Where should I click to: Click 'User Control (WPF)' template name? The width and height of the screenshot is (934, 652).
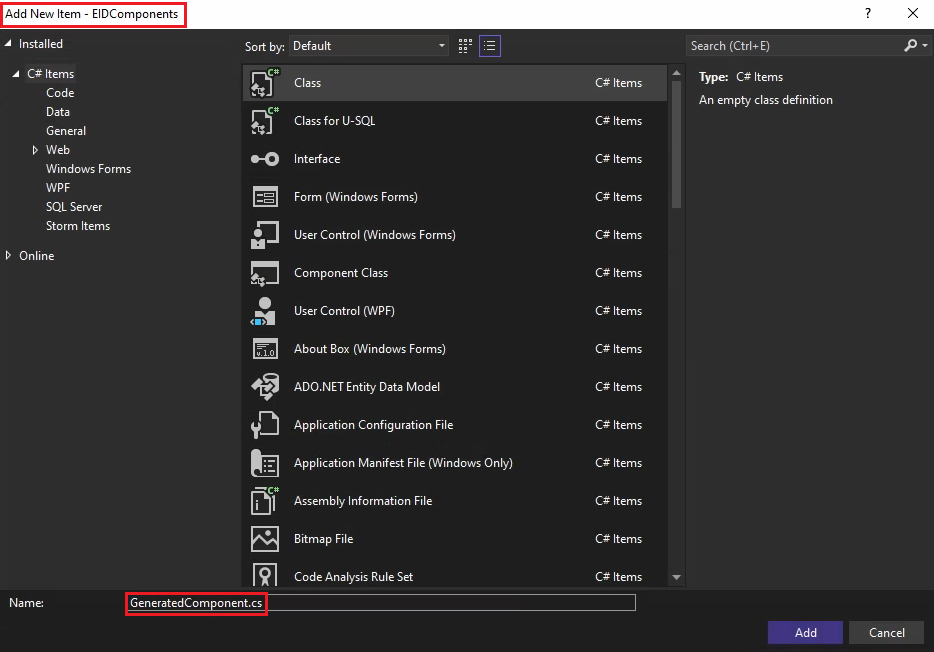coord(344,311)
